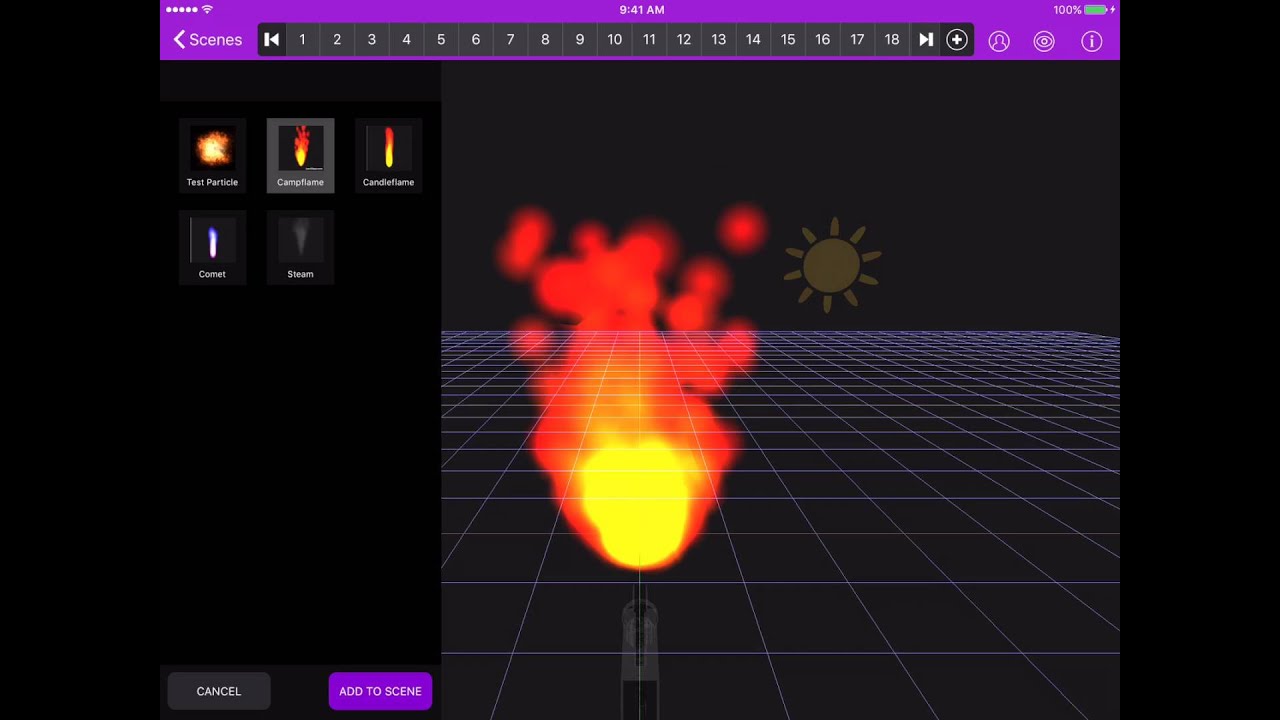1280x720 pixels.
Task: Add a new scene with plus icon
Action: [957, 40]
